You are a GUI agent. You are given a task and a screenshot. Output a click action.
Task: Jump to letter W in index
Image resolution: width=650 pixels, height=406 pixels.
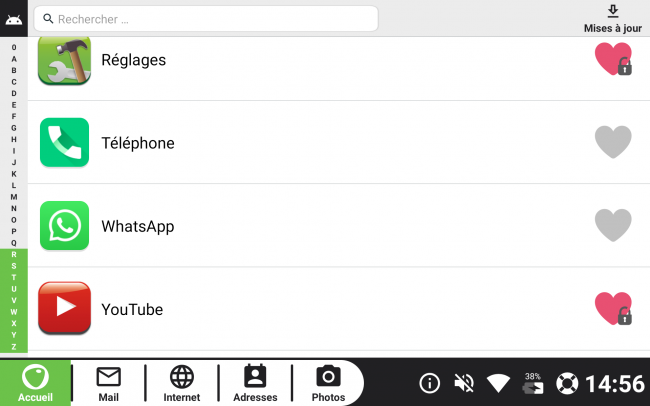click(x=14, y=312)
